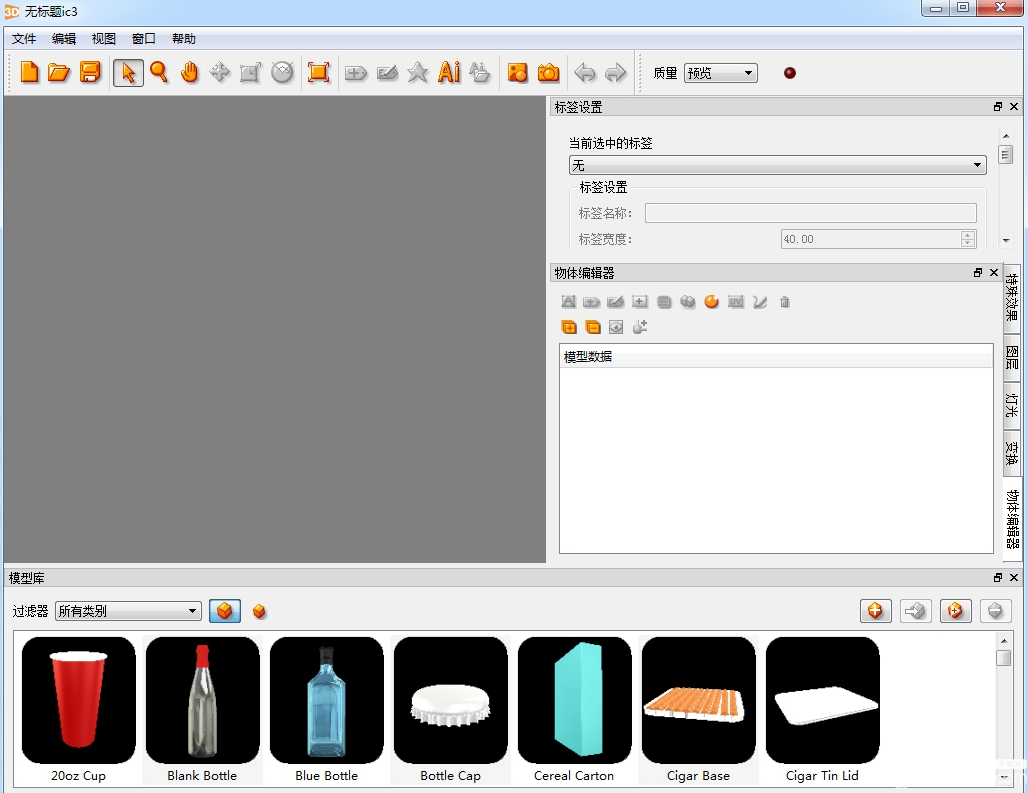Click the fit-to-frame icon in the toolbar

click(x=318, y=73)
